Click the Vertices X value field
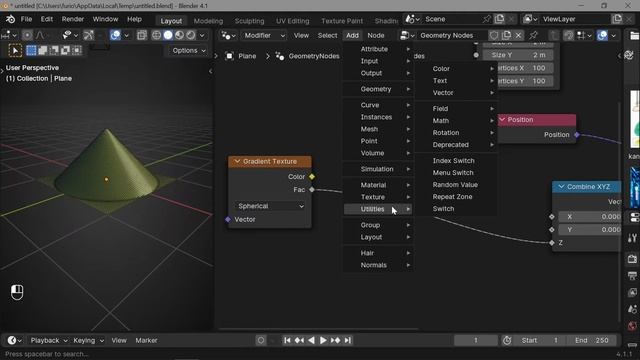This screenshot has height=360, width=640. point(525,68)
